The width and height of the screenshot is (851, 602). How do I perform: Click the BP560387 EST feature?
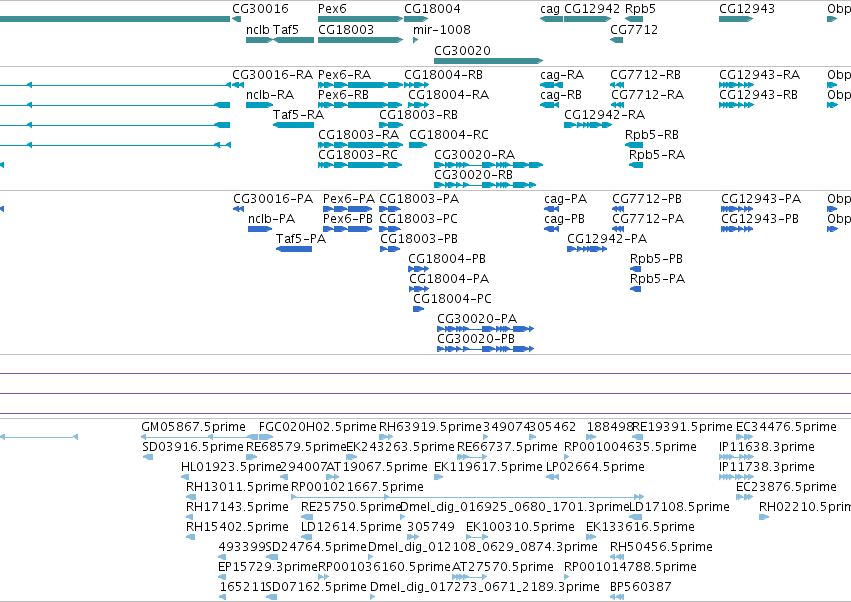(617, 597)
